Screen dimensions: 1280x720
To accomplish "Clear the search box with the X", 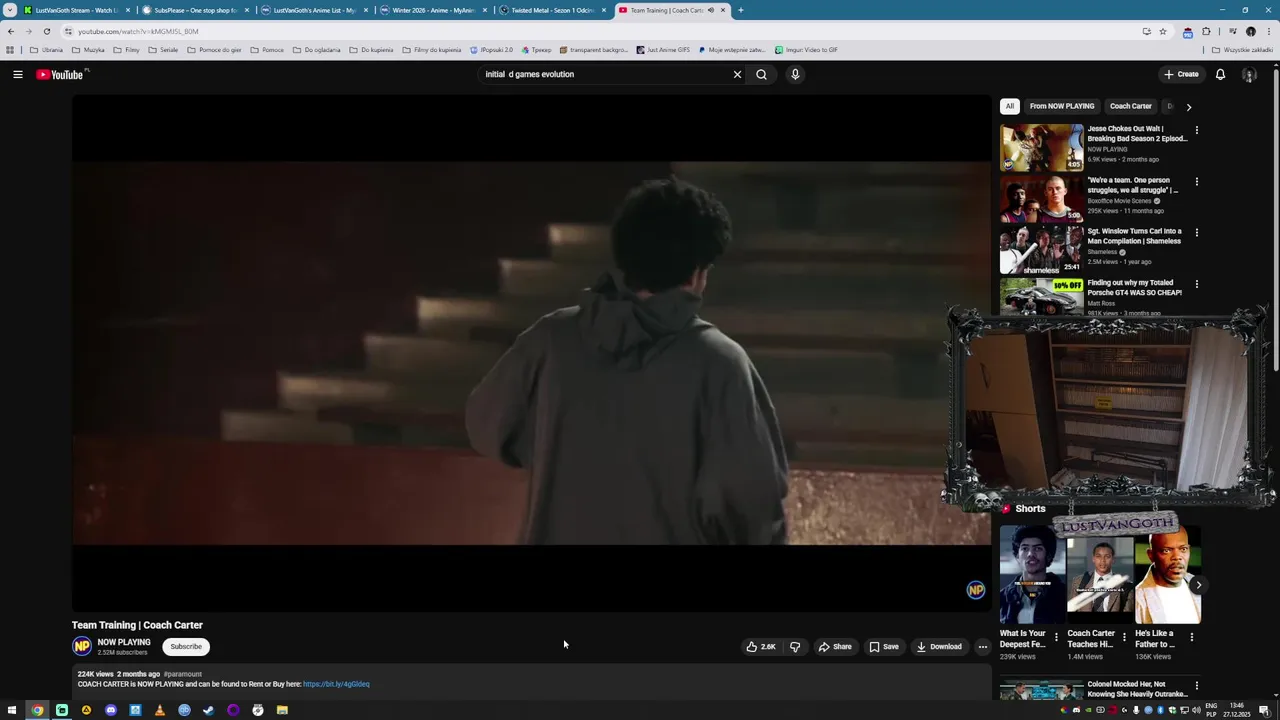I will 737,74.
